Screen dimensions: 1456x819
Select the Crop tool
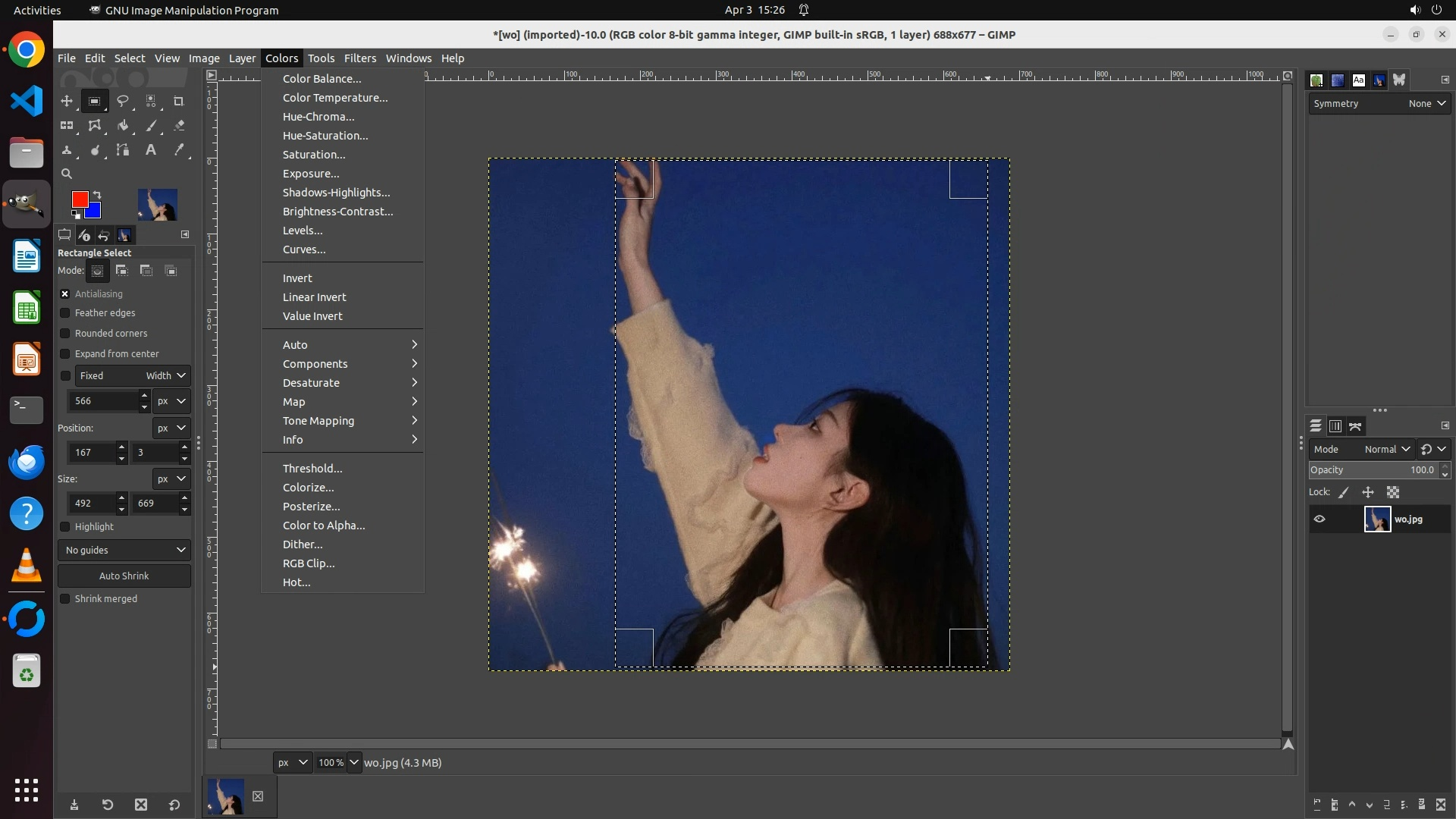pos(179,101)
